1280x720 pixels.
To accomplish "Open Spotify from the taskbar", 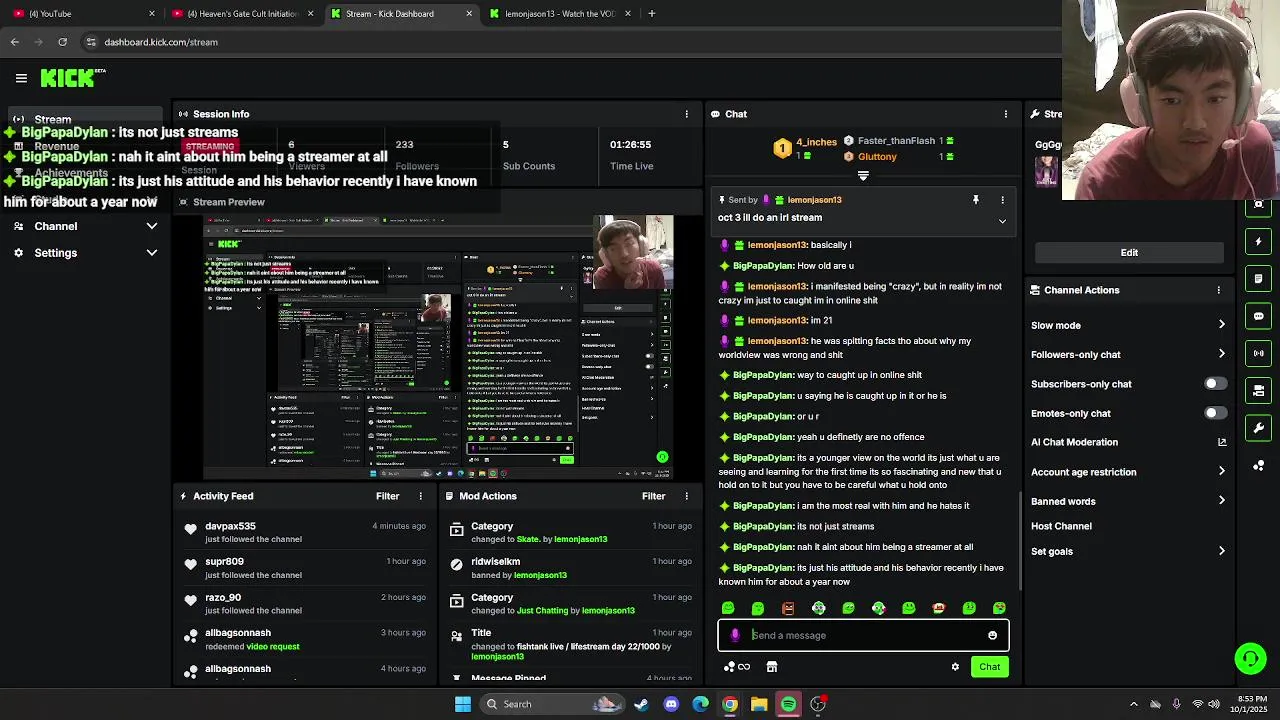I will [x=789, y=704].
